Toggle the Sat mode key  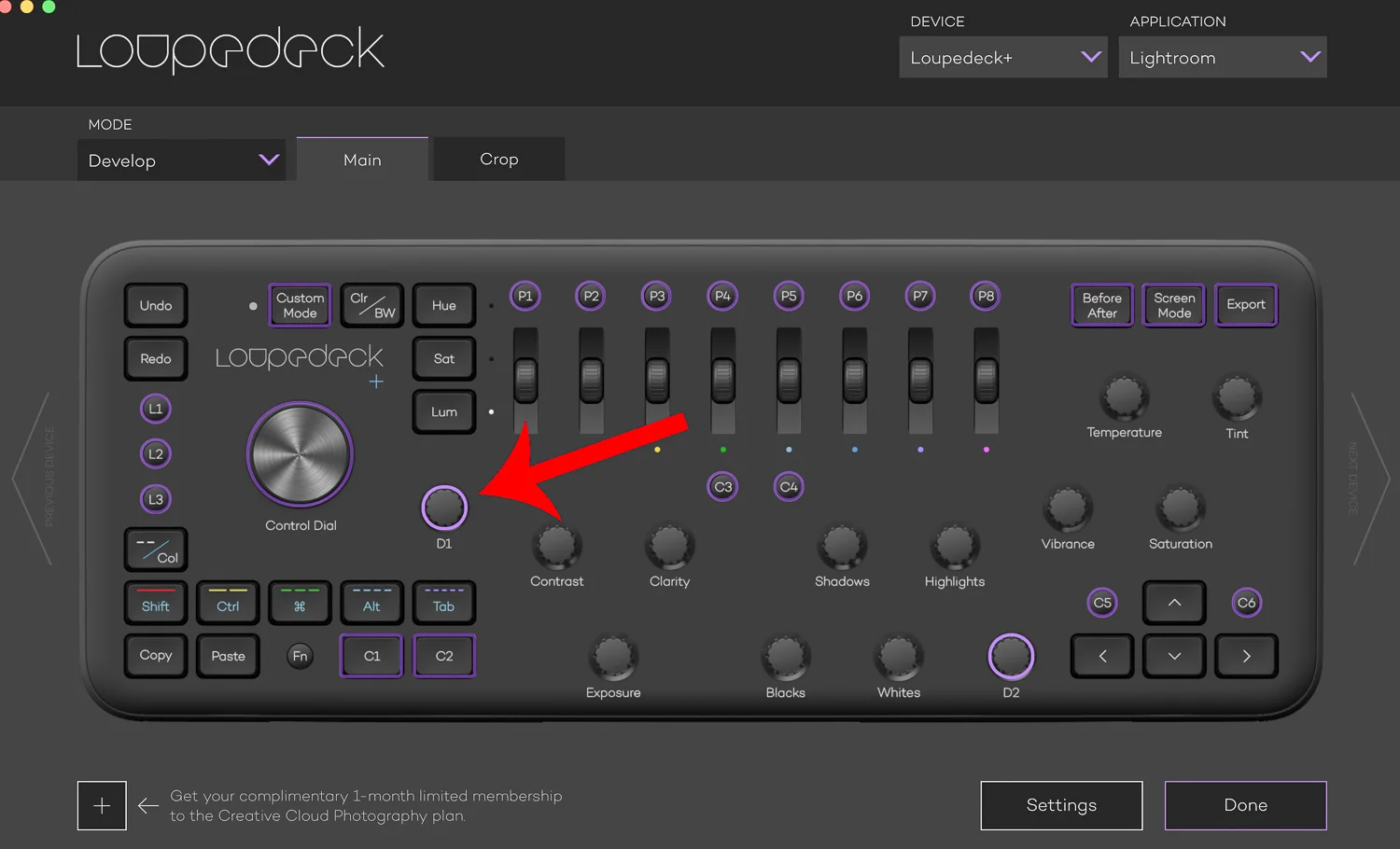444,358
